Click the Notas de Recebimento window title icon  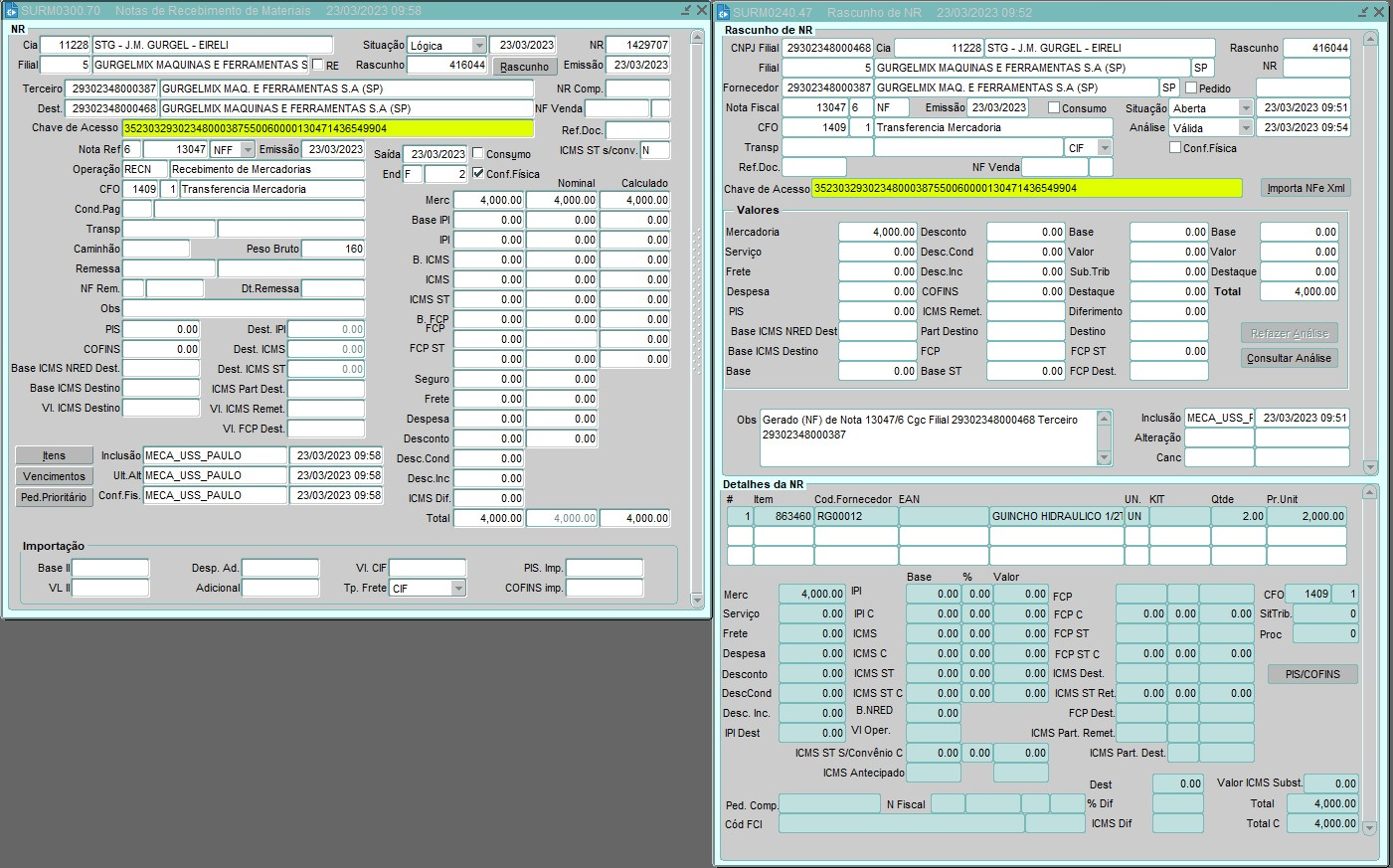[12, 11]
